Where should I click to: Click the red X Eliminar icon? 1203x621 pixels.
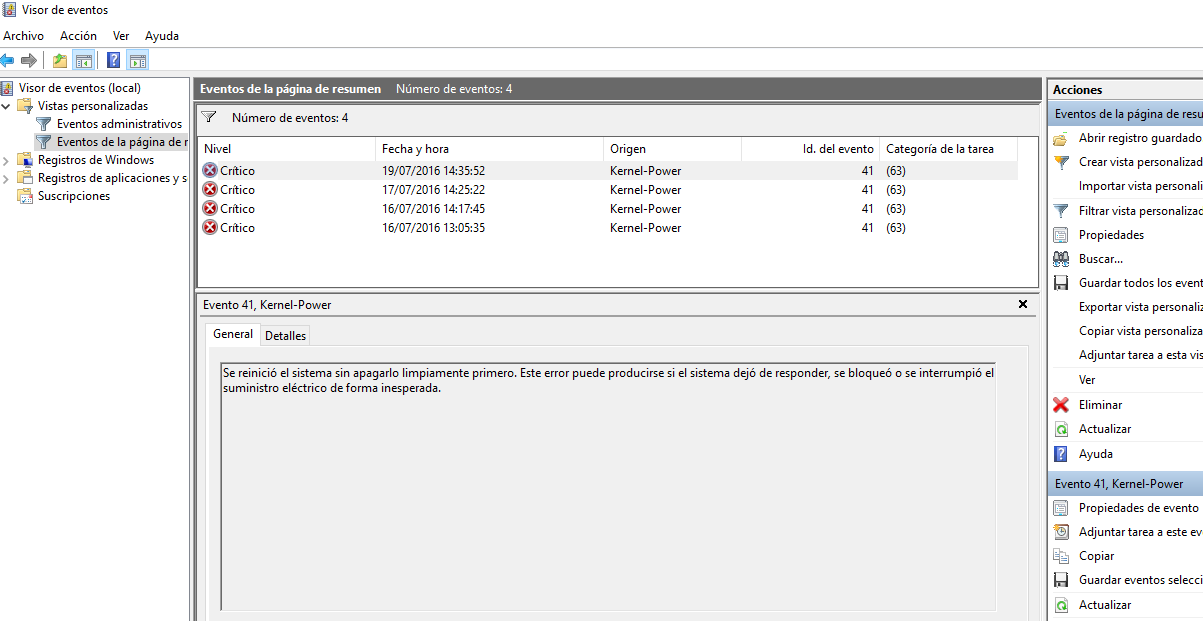click(1061, 405)
